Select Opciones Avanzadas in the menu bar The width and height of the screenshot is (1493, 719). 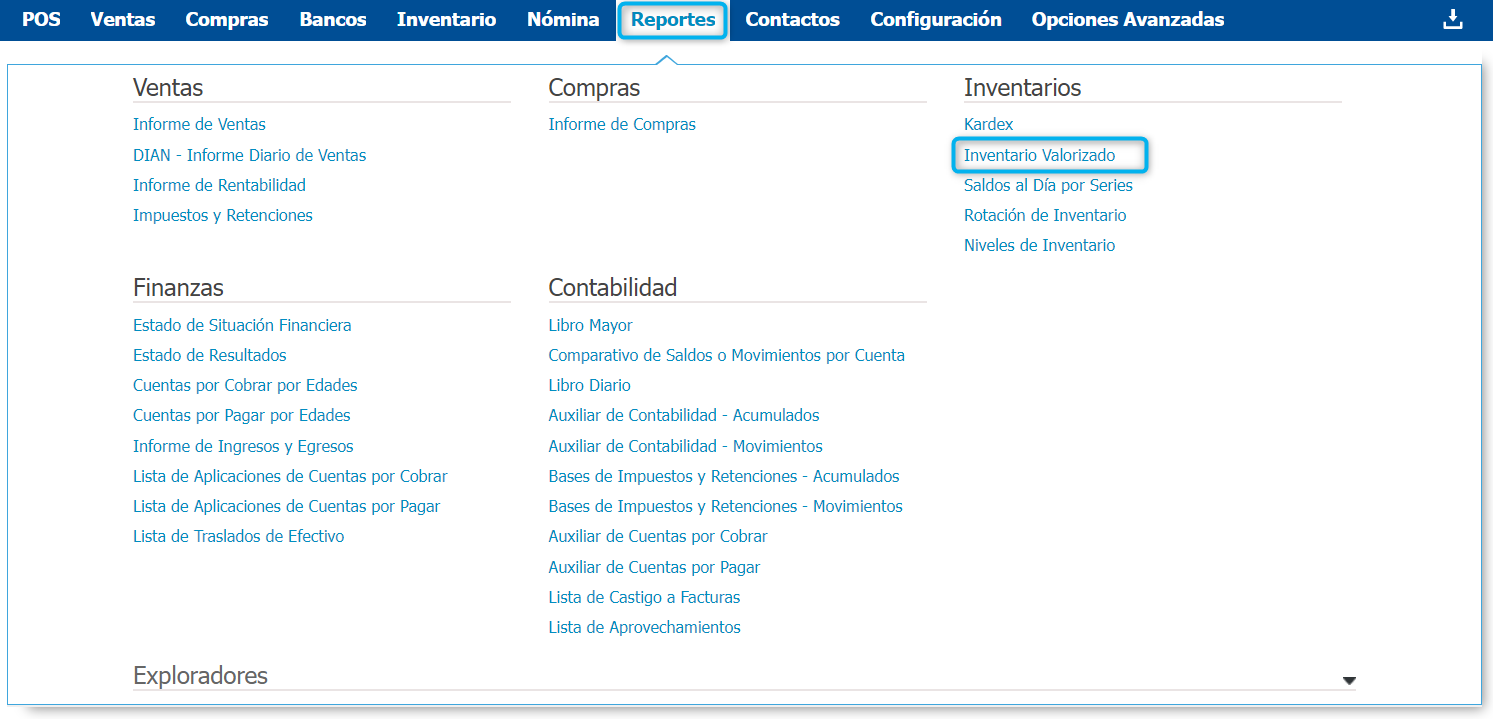click(x=1127, y=20)
